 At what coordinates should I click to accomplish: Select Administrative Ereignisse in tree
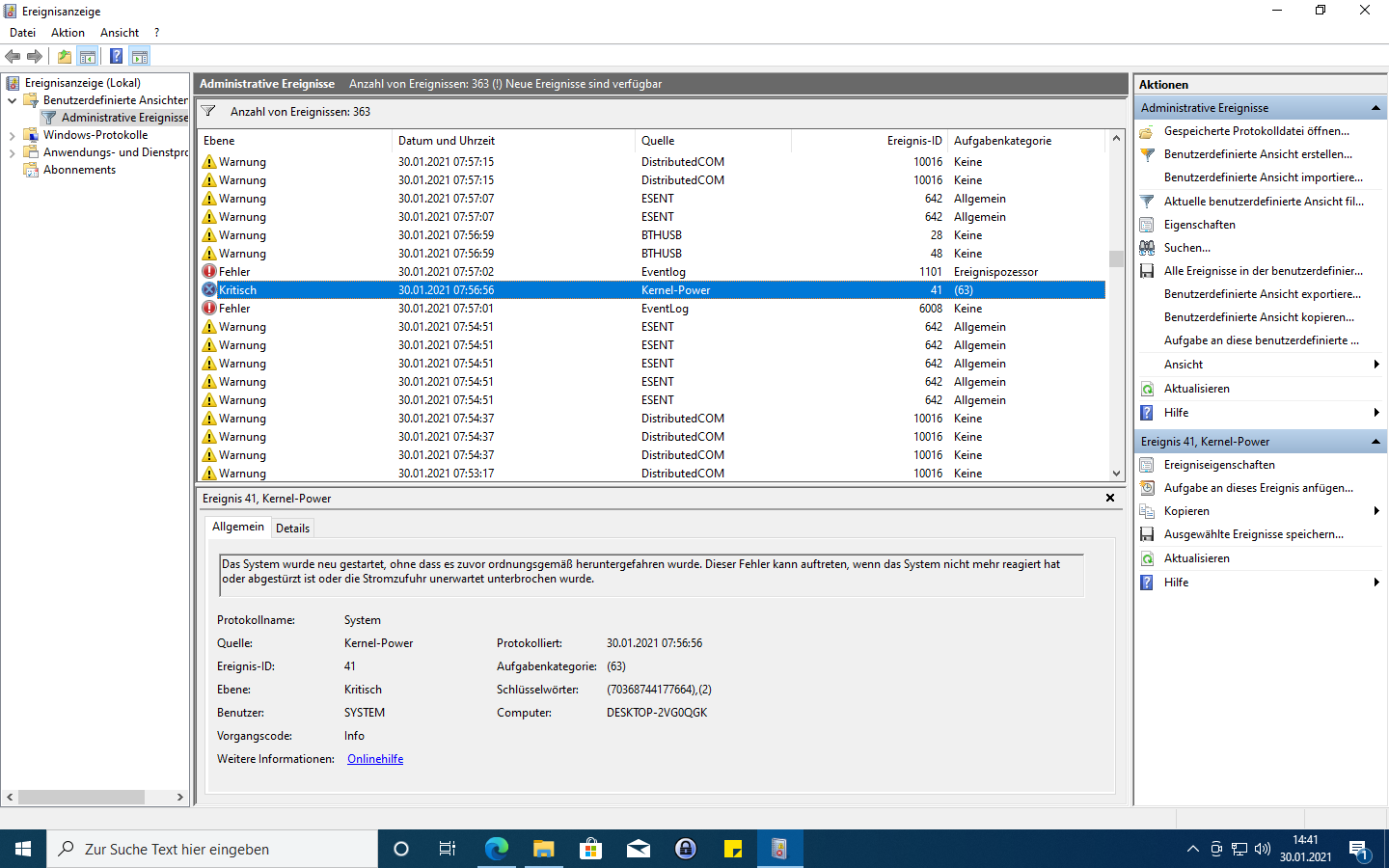click(124, 118)
